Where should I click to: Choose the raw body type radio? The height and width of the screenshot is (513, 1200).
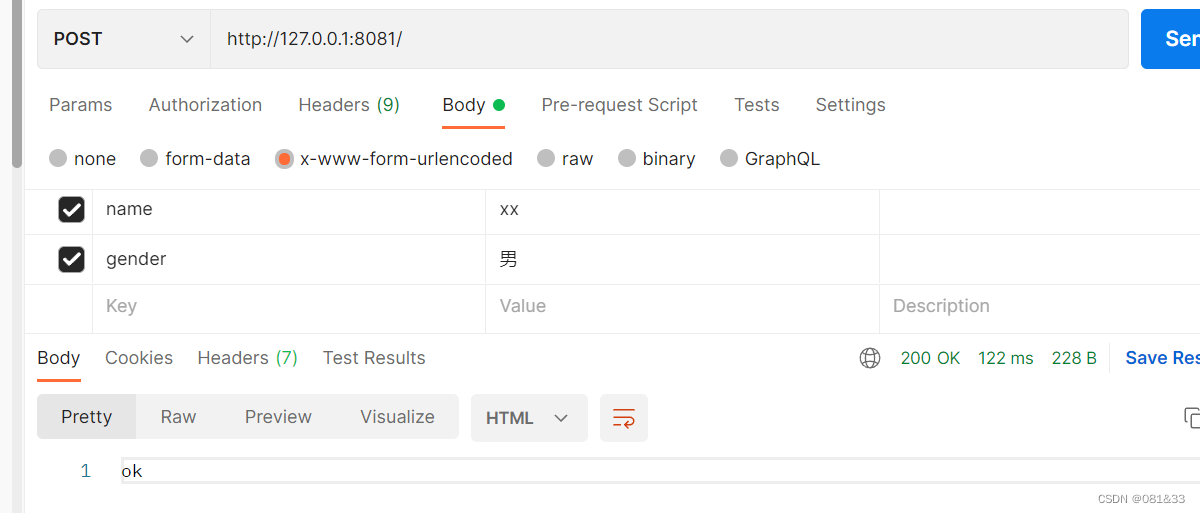[x=546, y=158]
